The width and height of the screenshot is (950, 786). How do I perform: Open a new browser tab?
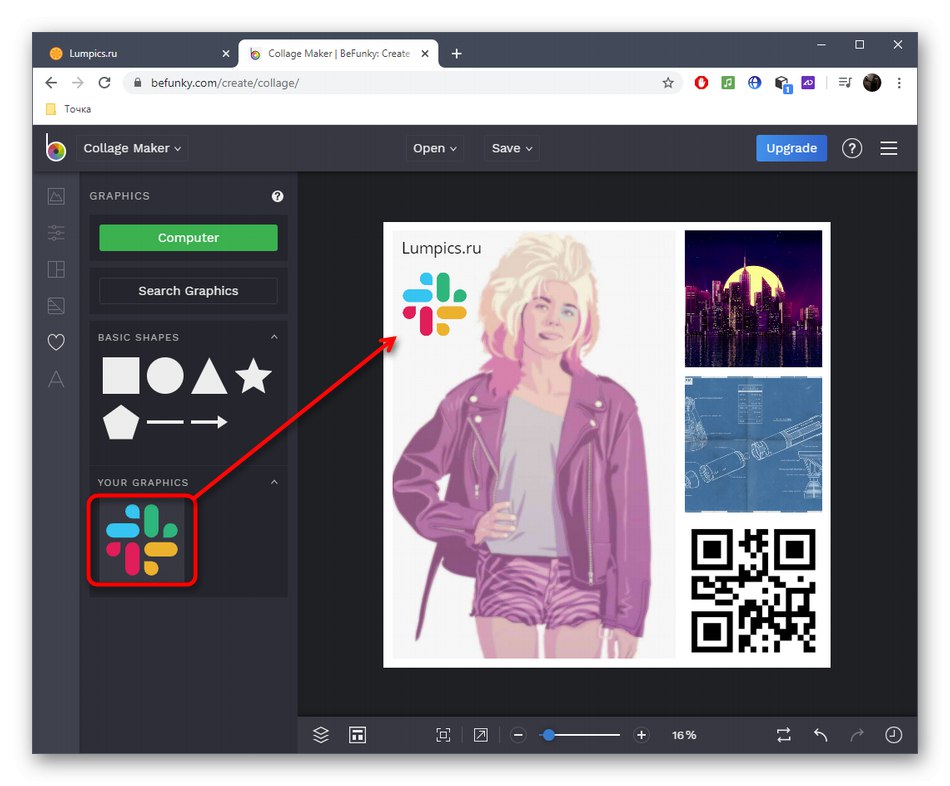457,54
